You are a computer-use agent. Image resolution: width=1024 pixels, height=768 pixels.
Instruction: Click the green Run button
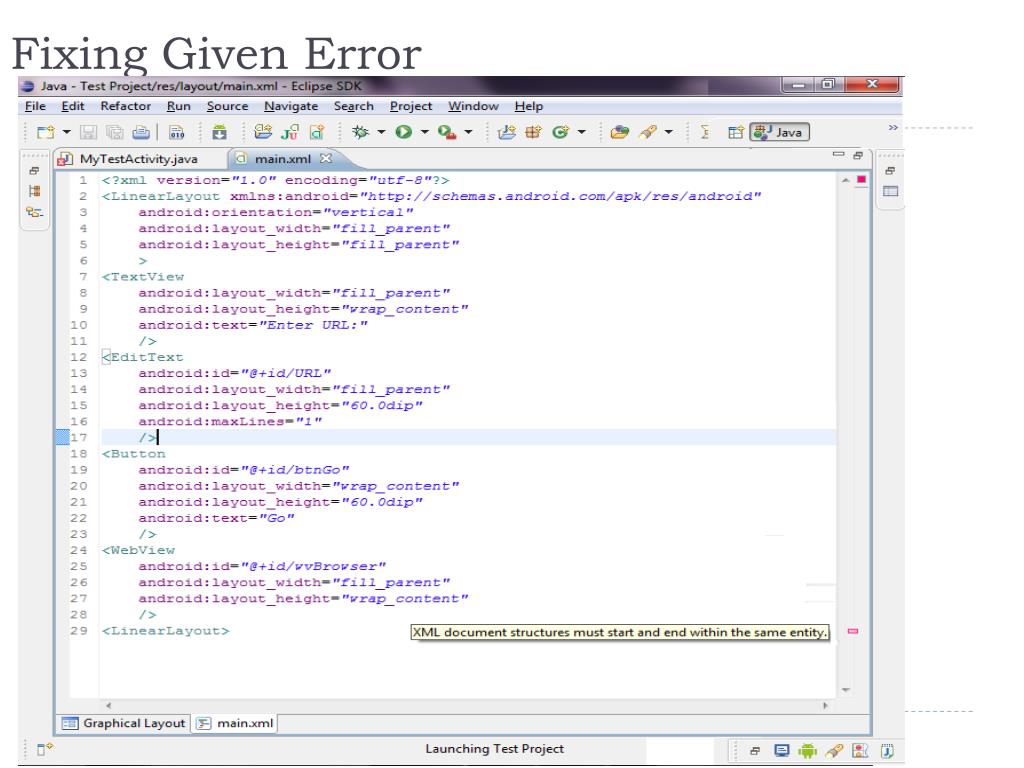(404, 132)
